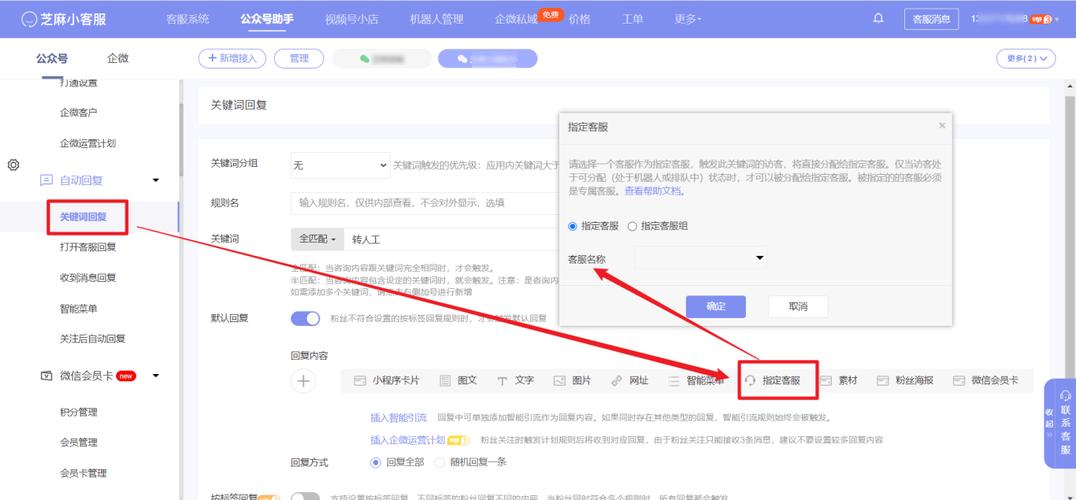Screen dimensions: 1076x500
Task: Open 客服消息 button in header
Action: point(931,19)
